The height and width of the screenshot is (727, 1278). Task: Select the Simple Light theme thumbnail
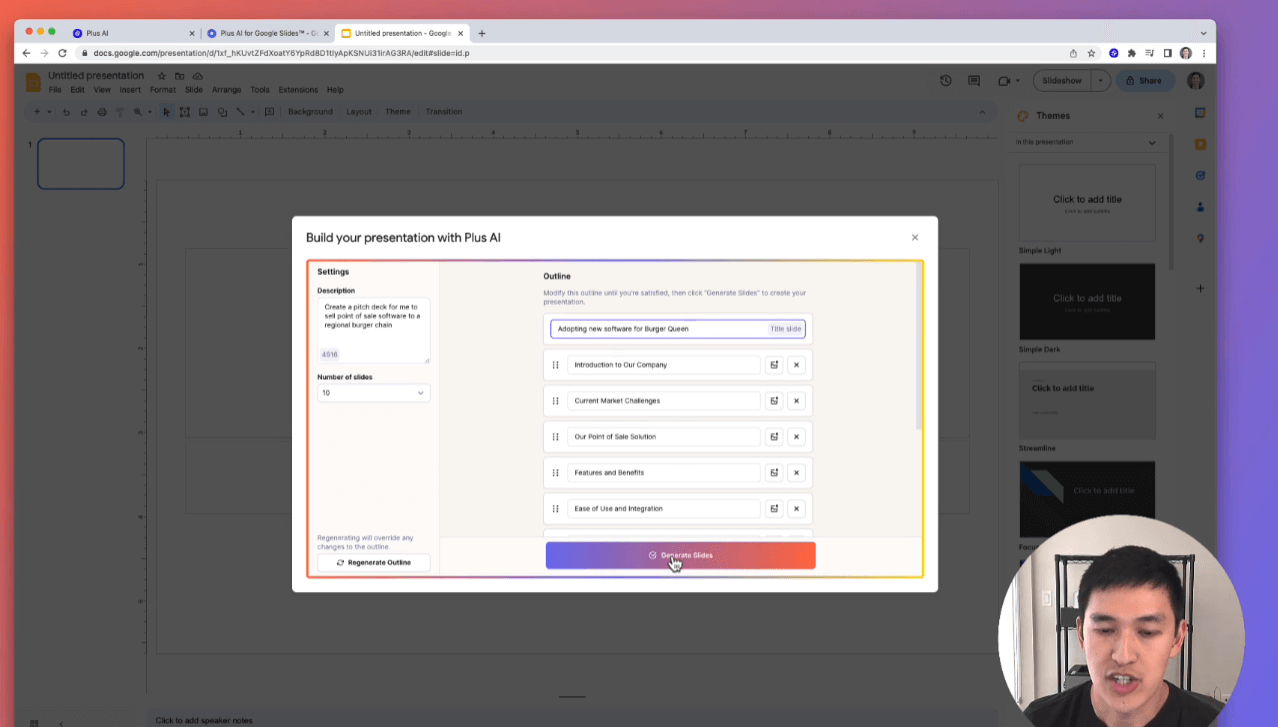coord(1087,203)
